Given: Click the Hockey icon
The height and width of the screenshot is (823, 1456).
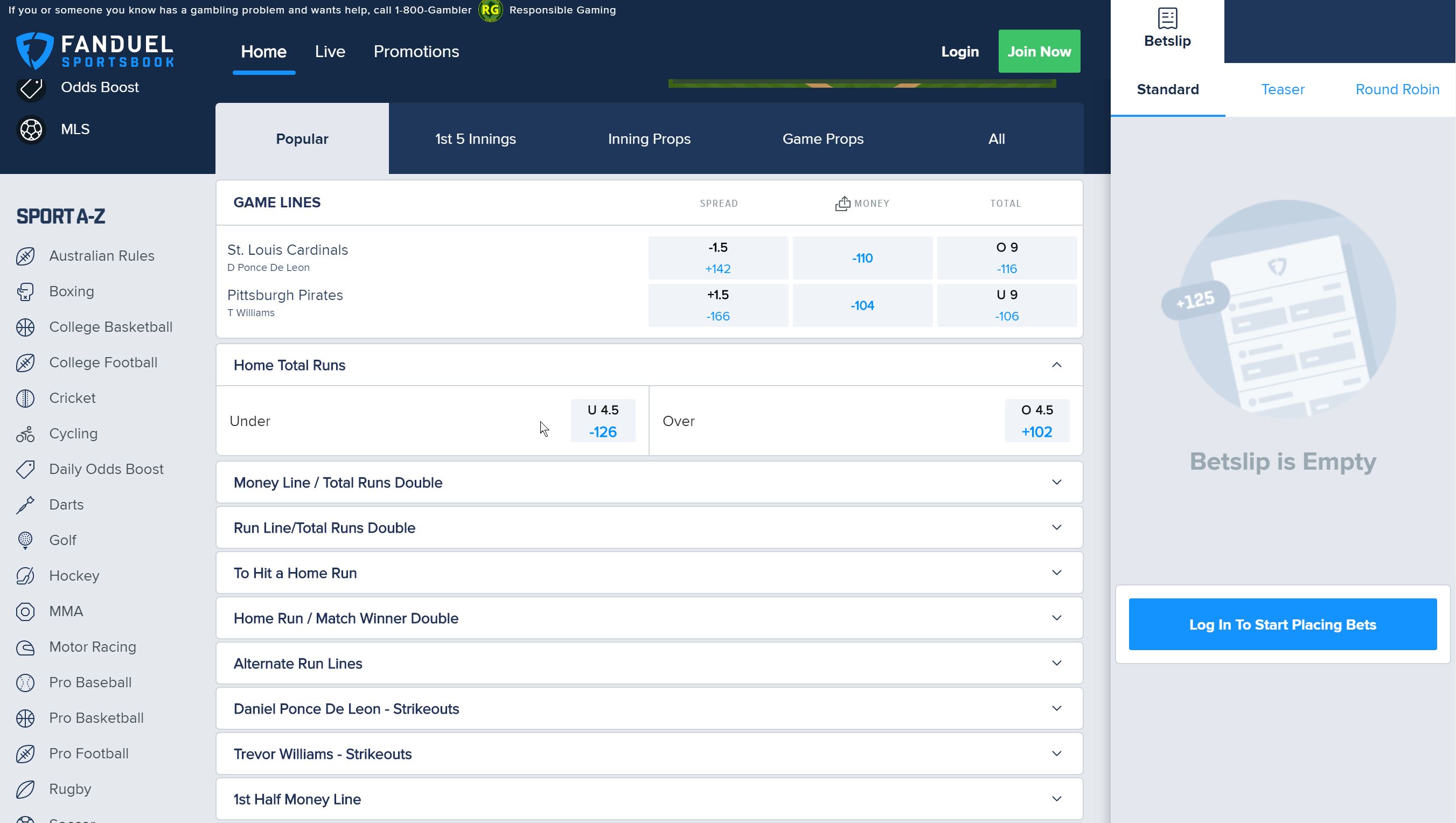Looking at the screenshot, I should [x=25, y=576].
